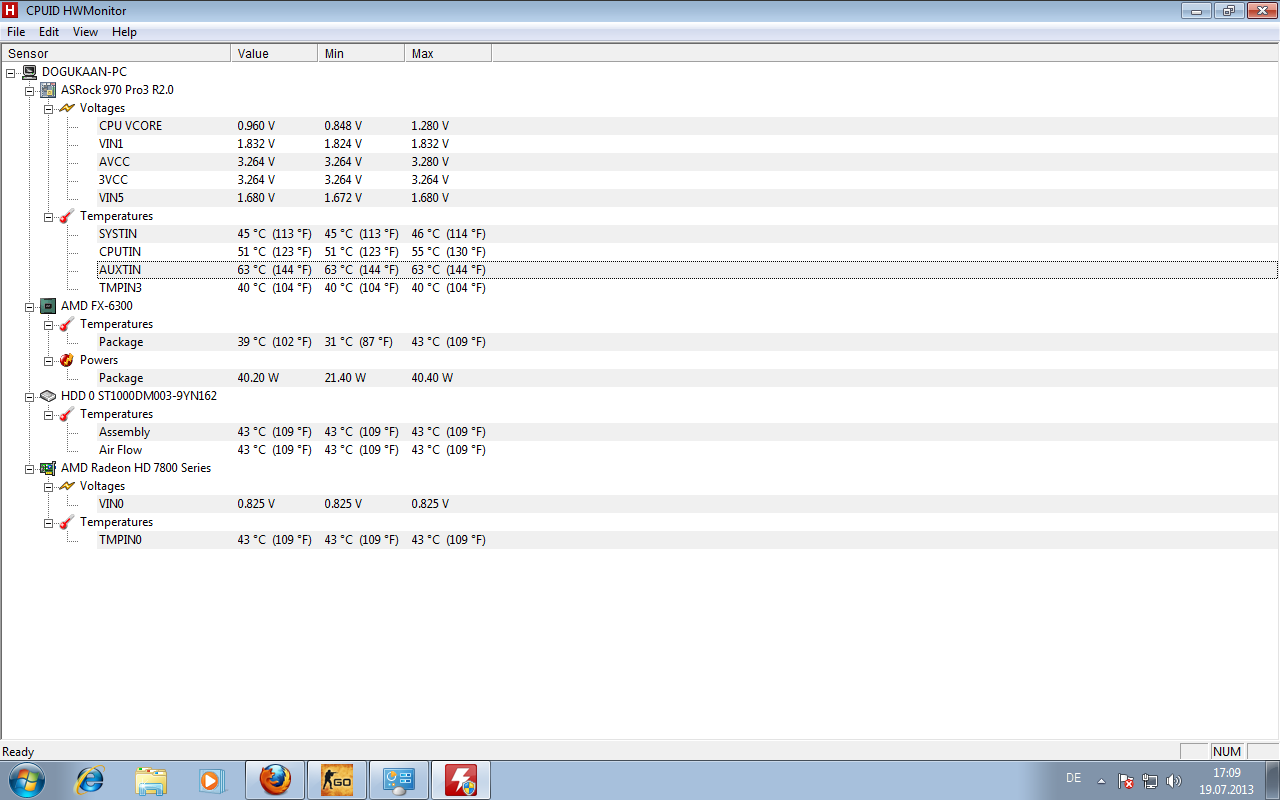Screen dimensions: 1280x800
Task: Click the Action Center flag tray icon
Action: pyautogui.click(x=1125, y=780)
